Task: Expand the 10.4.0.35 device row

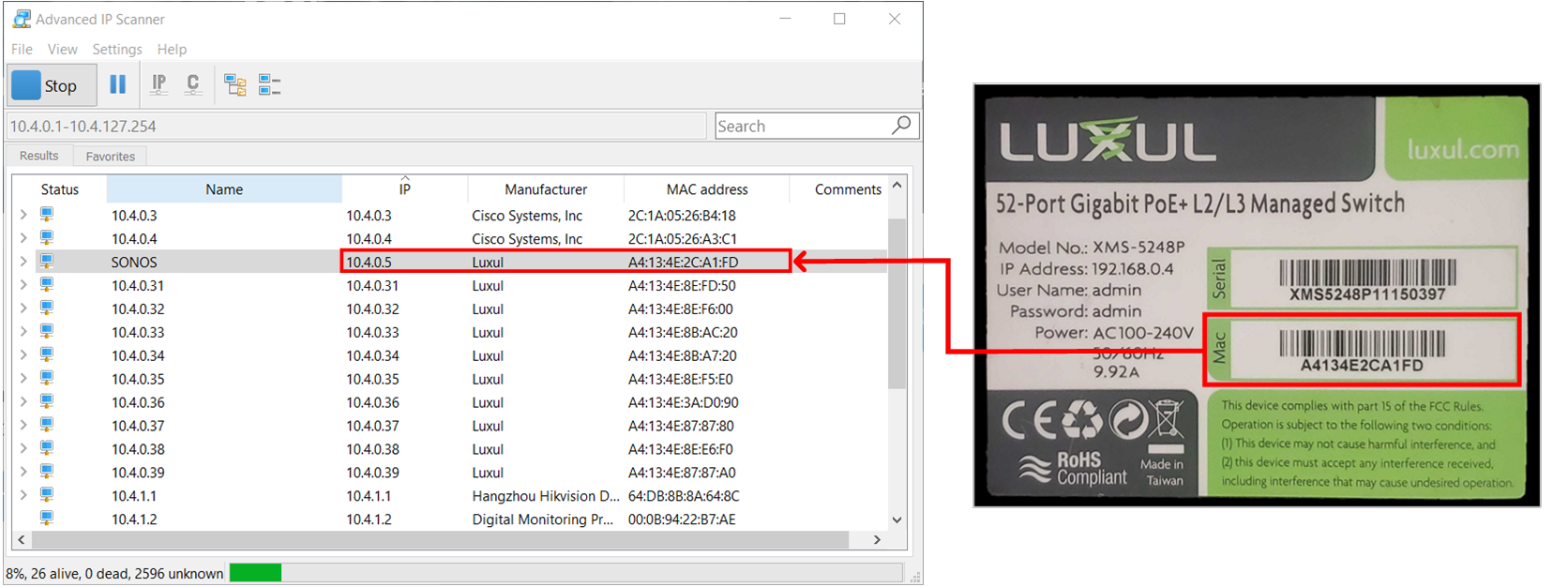Action: click(23, 379)
